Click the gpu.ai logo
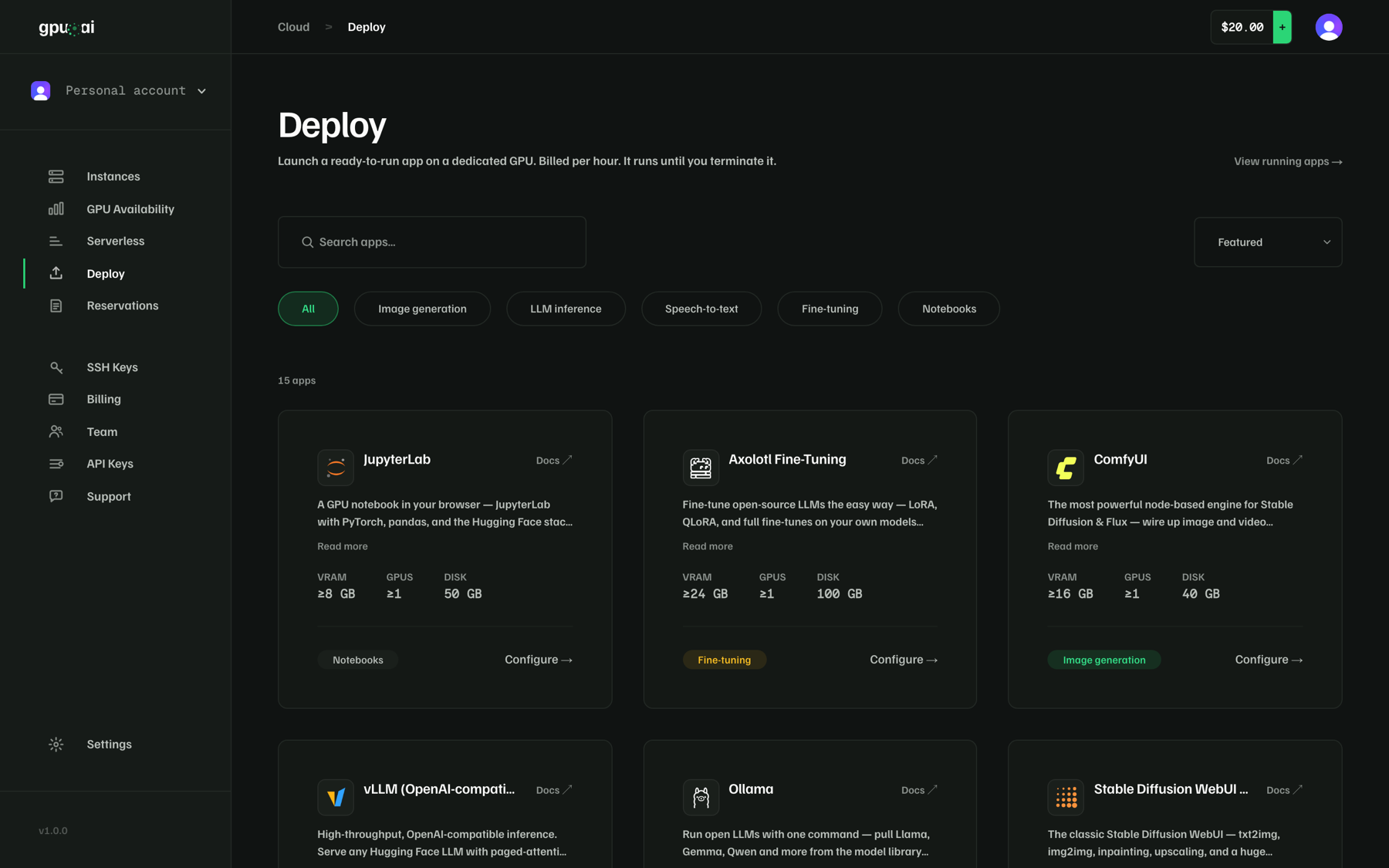 pos(66,28)
